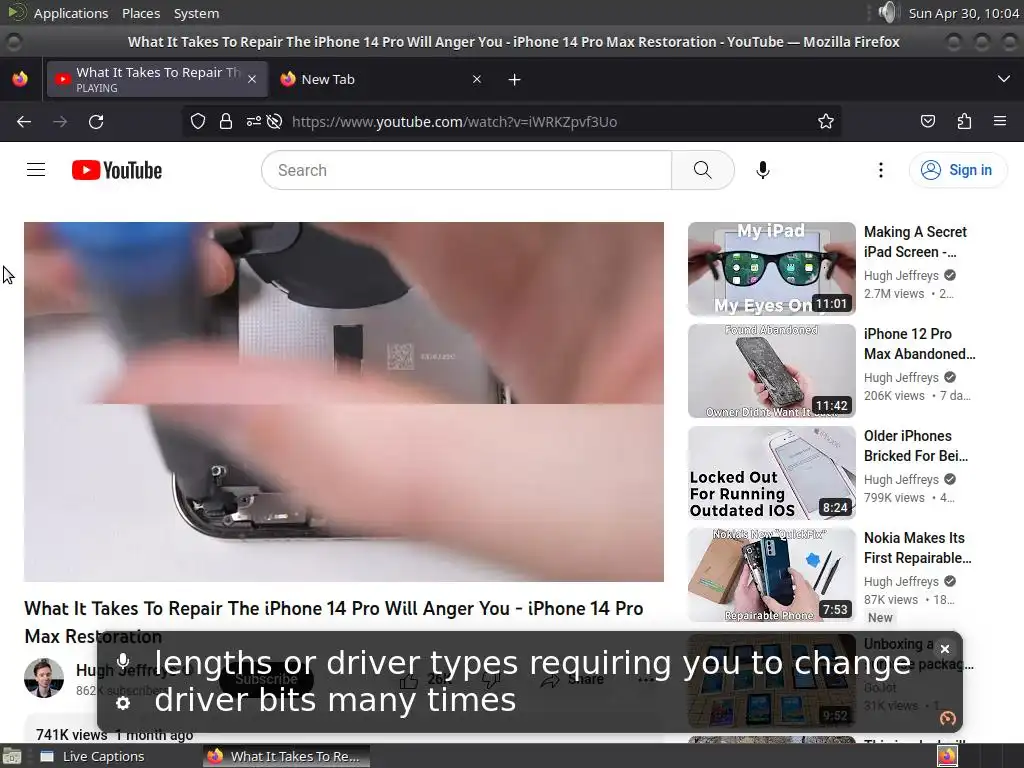Open Pocket save button

927,121
